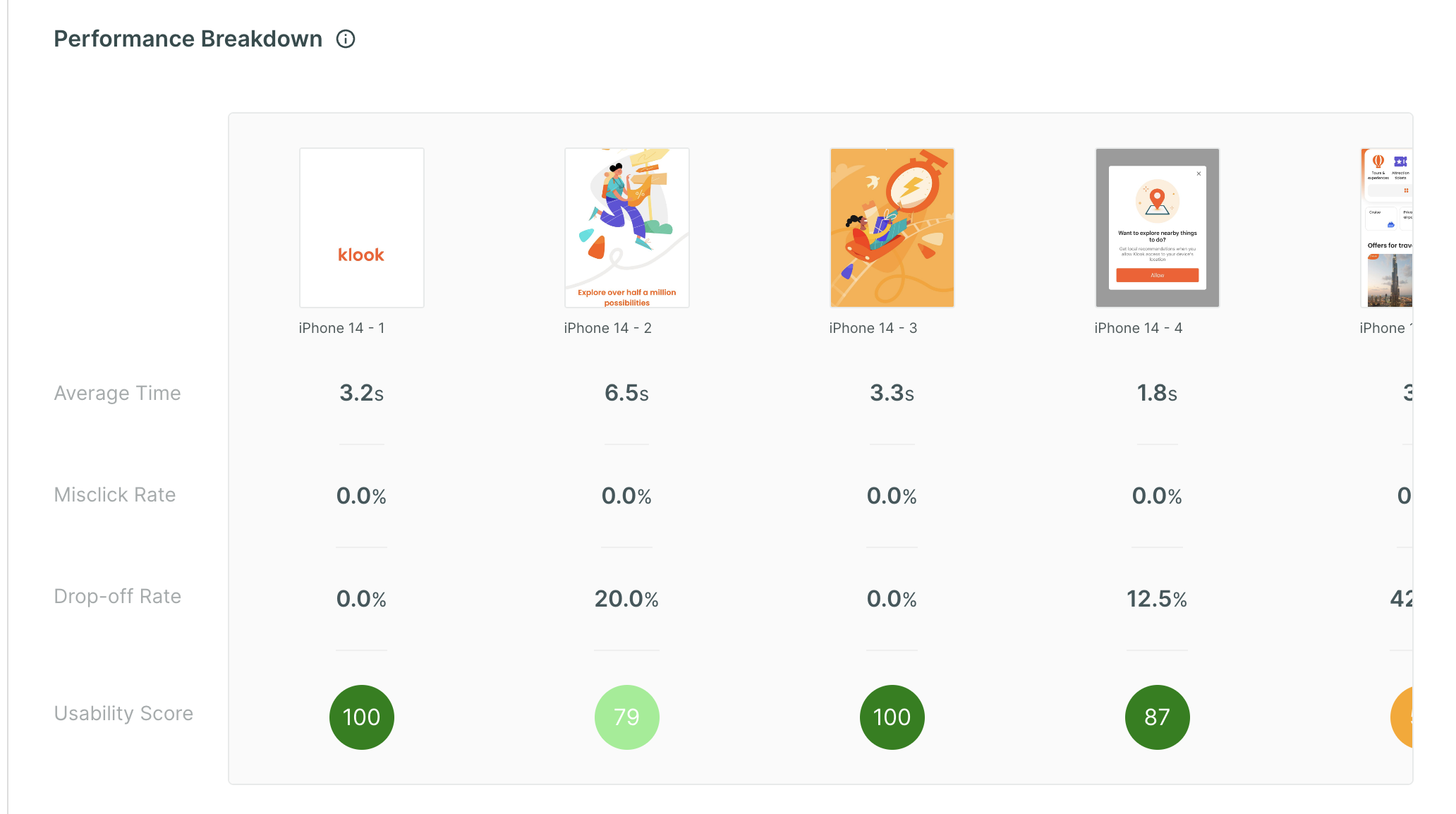Click the iPhone 14 - 2 label

[x=608, y=328]
